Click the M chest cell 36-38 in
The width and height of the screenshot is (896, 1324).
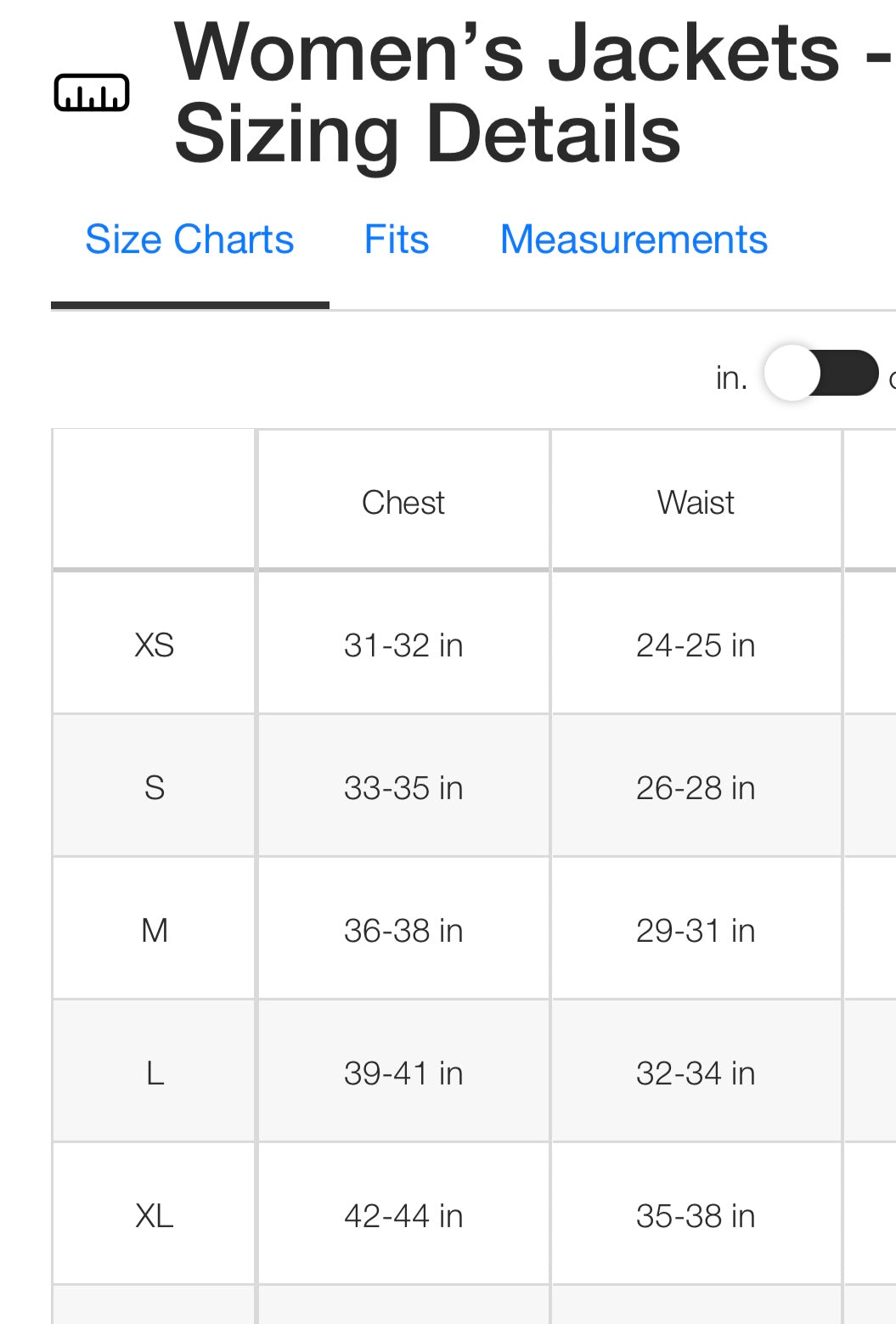click(x=403, y=931)
